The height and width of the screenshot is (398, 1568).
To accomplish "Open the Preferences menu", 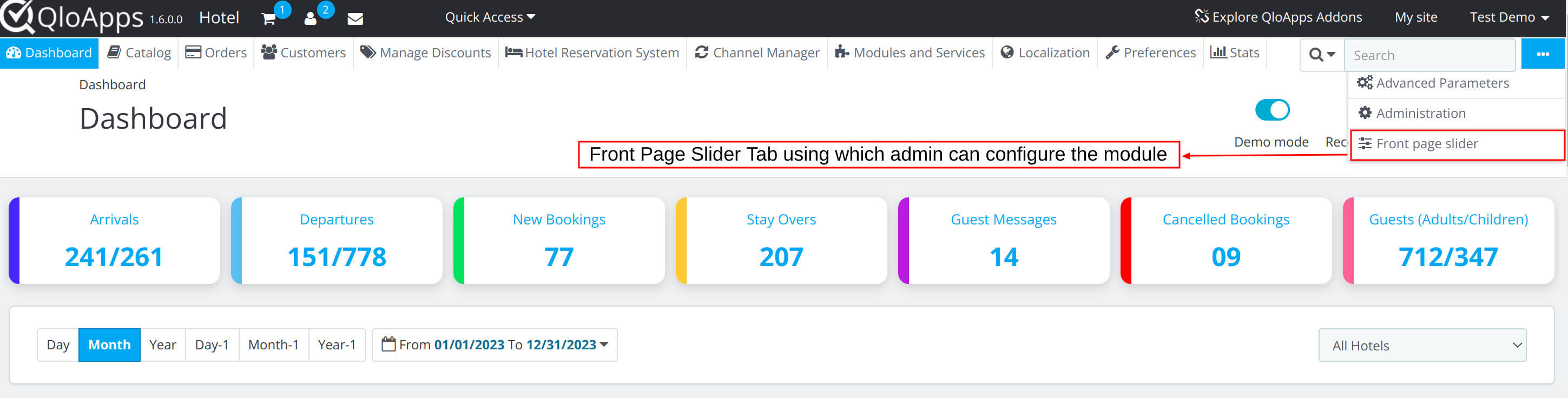I will point(1150,53).
